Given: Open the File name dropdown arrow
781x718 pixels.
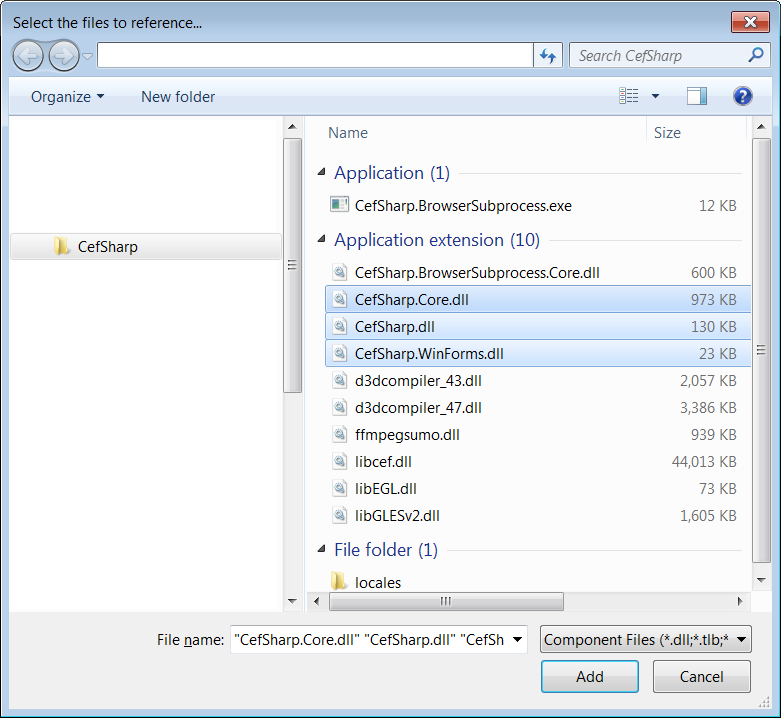Looking at the screenshot, I should click(x=518, y=639).
